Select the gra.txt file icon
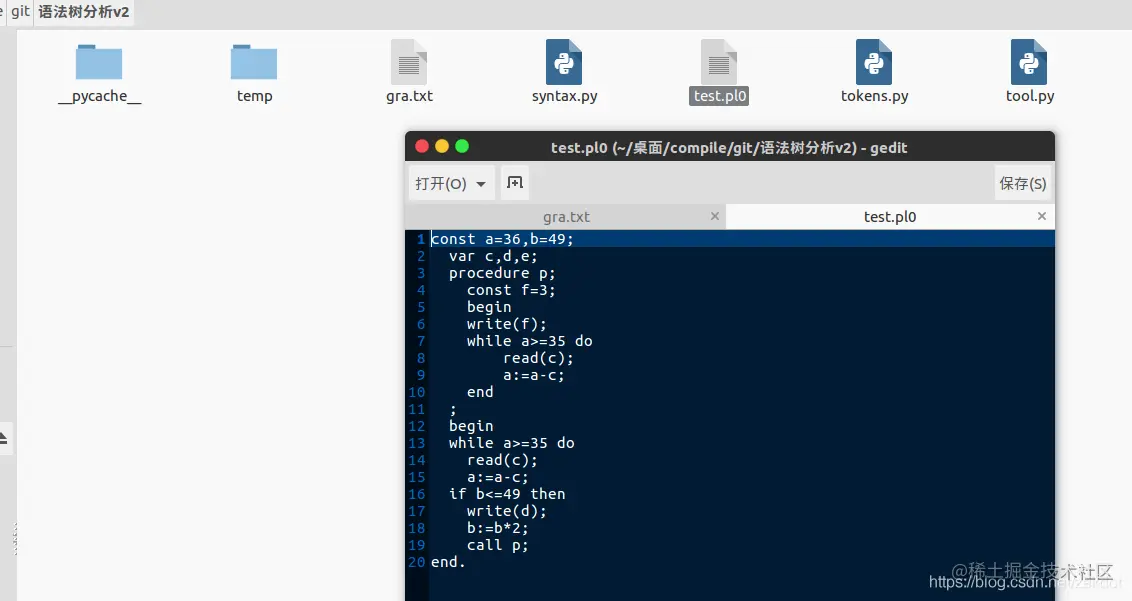 (409, 62)
